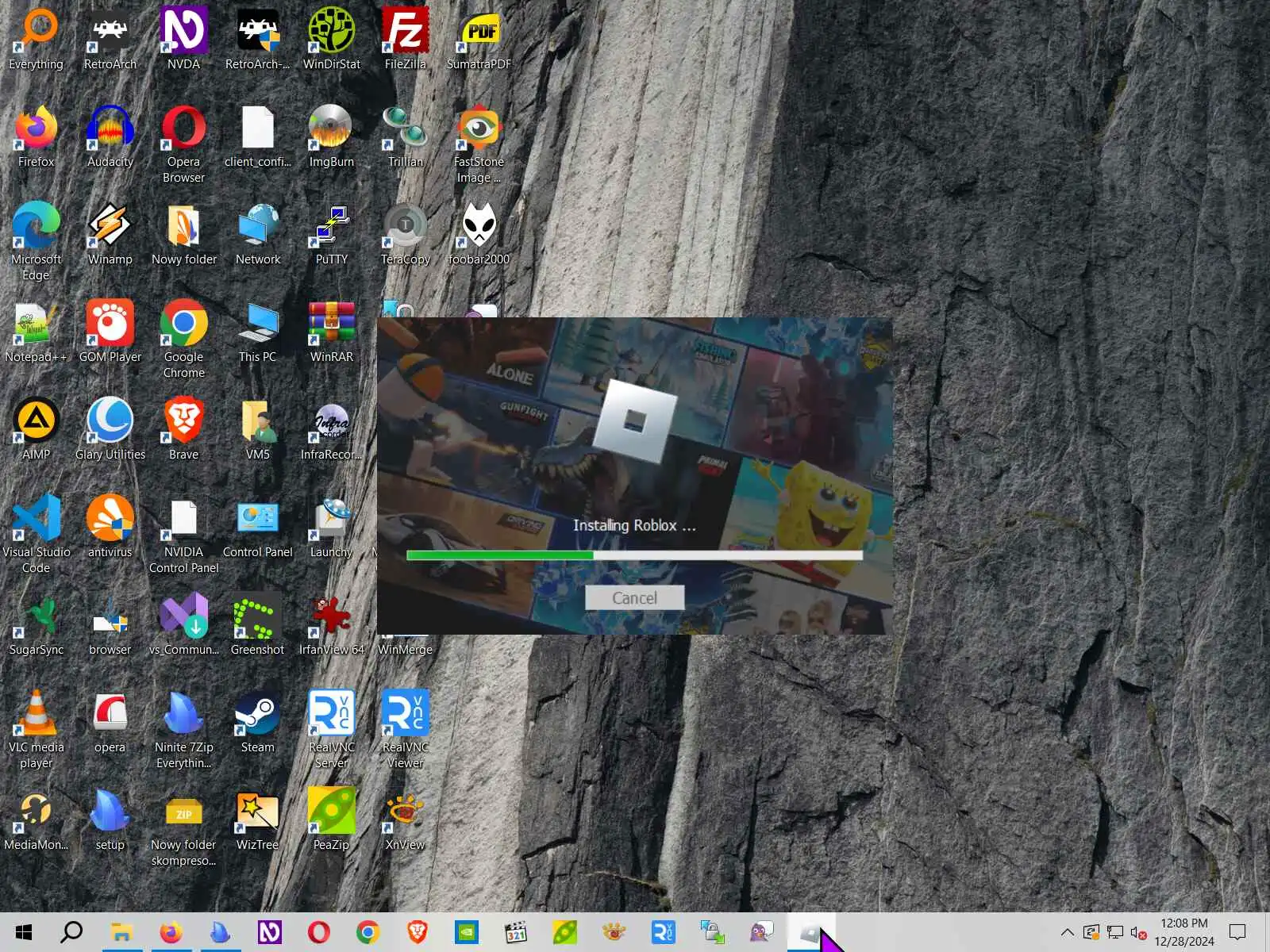
Task: Select the vs_Commun... installer desktop icon
Action: click(x=183, y=624)
